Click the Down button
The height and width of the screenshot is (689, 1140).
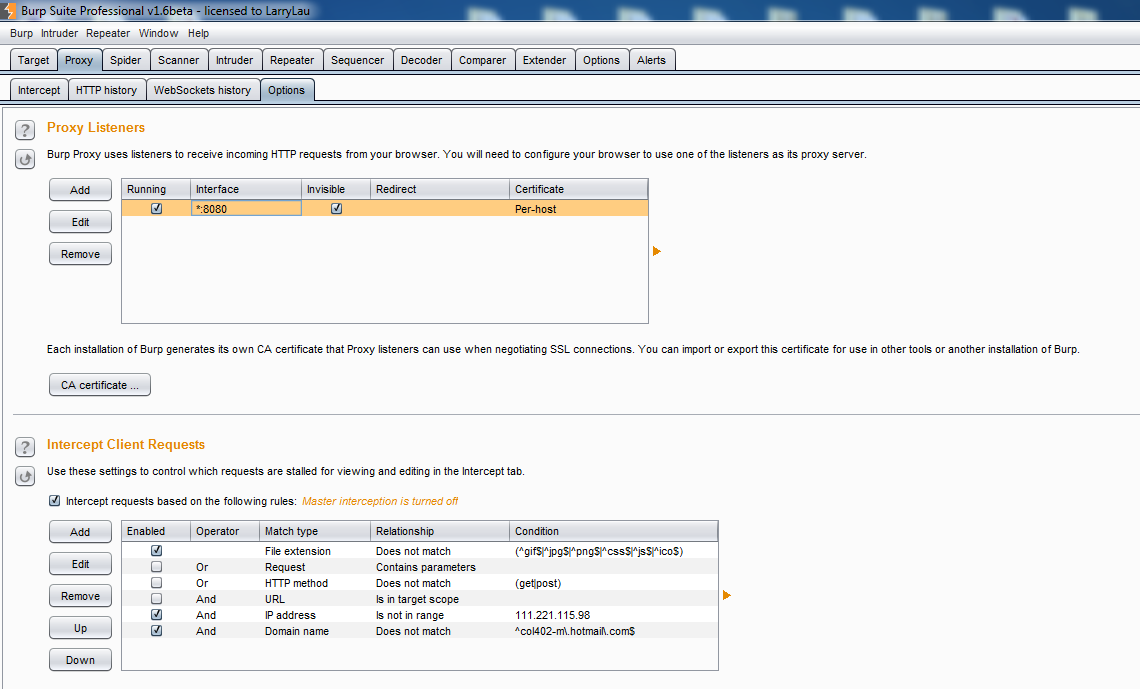[x=80, y=659]
